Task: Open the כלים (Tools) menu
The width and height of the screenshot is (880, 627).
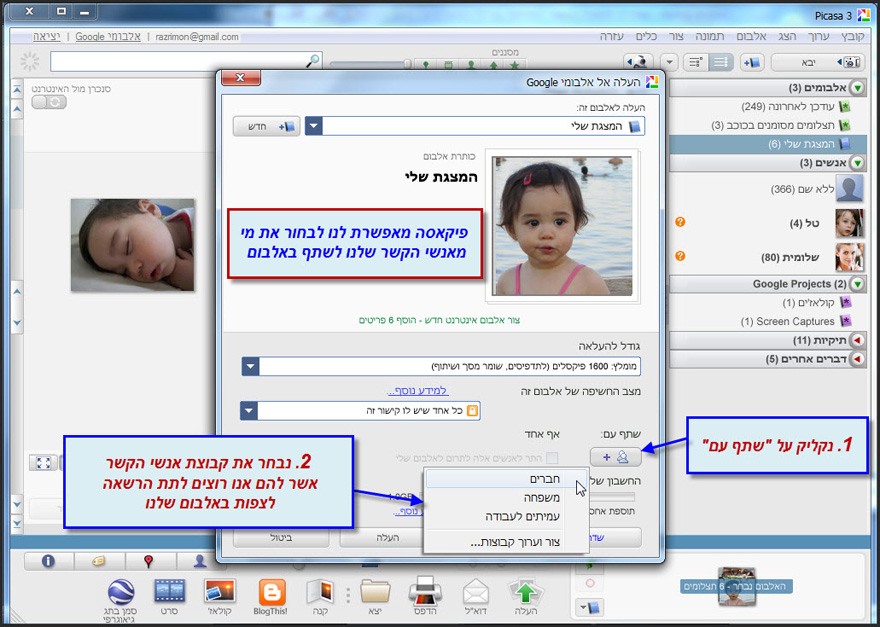Action: click(x=647, y=36)
